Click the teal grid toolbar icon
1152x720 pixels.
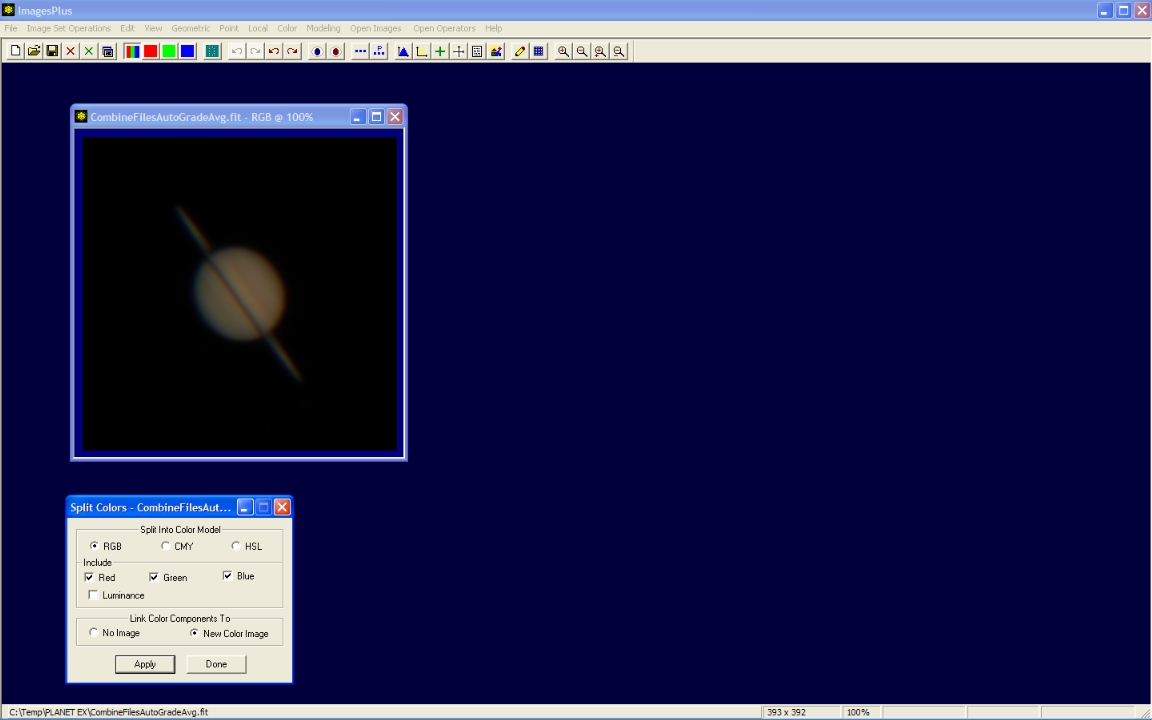coord(212,51)
